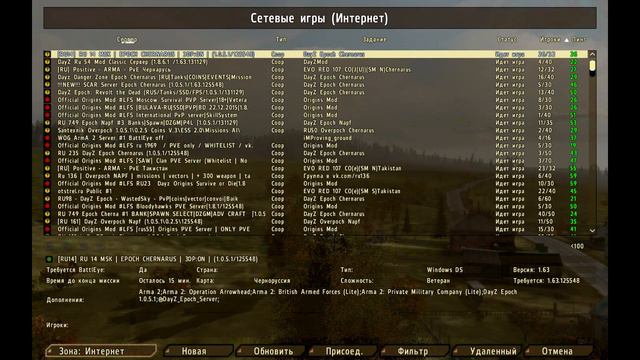This screenshot has height=360, width=640.
Task: Click the icon next to Dayz Danger Zone Epoch server
Action: point(47,77)
